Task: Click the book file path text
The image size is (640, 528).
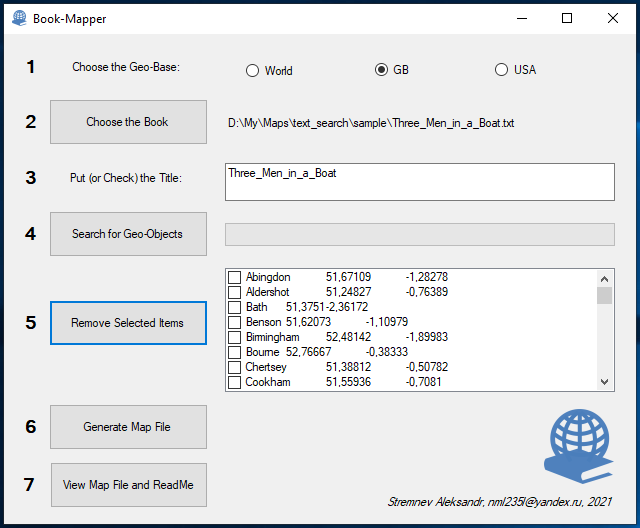Action: 371,123
